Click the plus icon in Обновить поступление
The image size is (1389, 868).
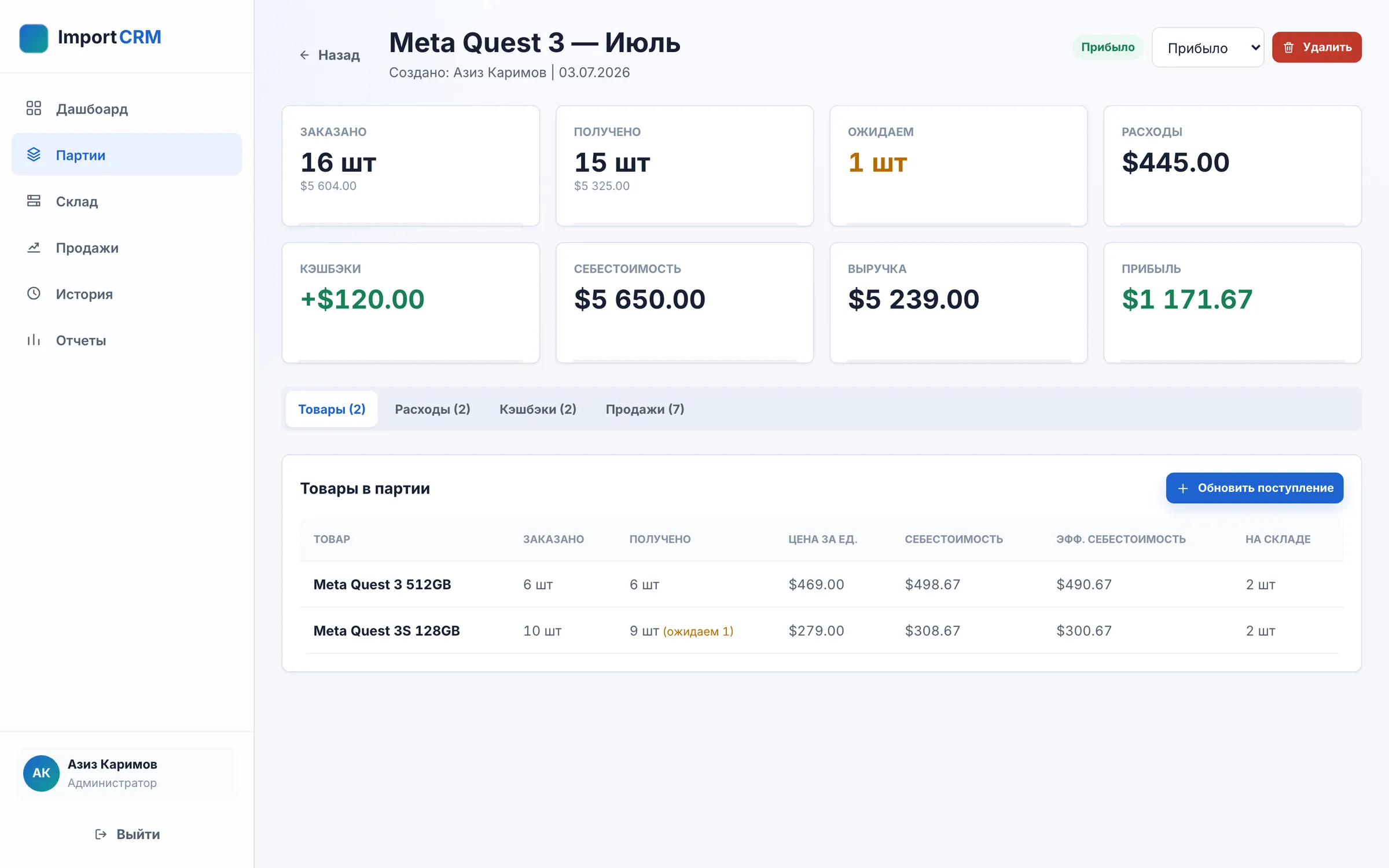[x=1183, y=488]
